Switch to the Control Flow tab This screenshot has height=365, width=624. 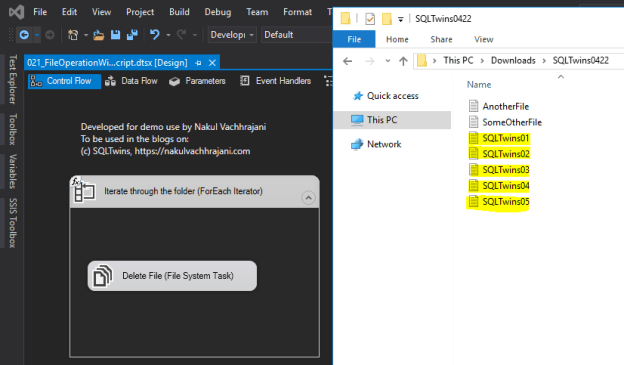pyautogui.click(x=64, y=81)
